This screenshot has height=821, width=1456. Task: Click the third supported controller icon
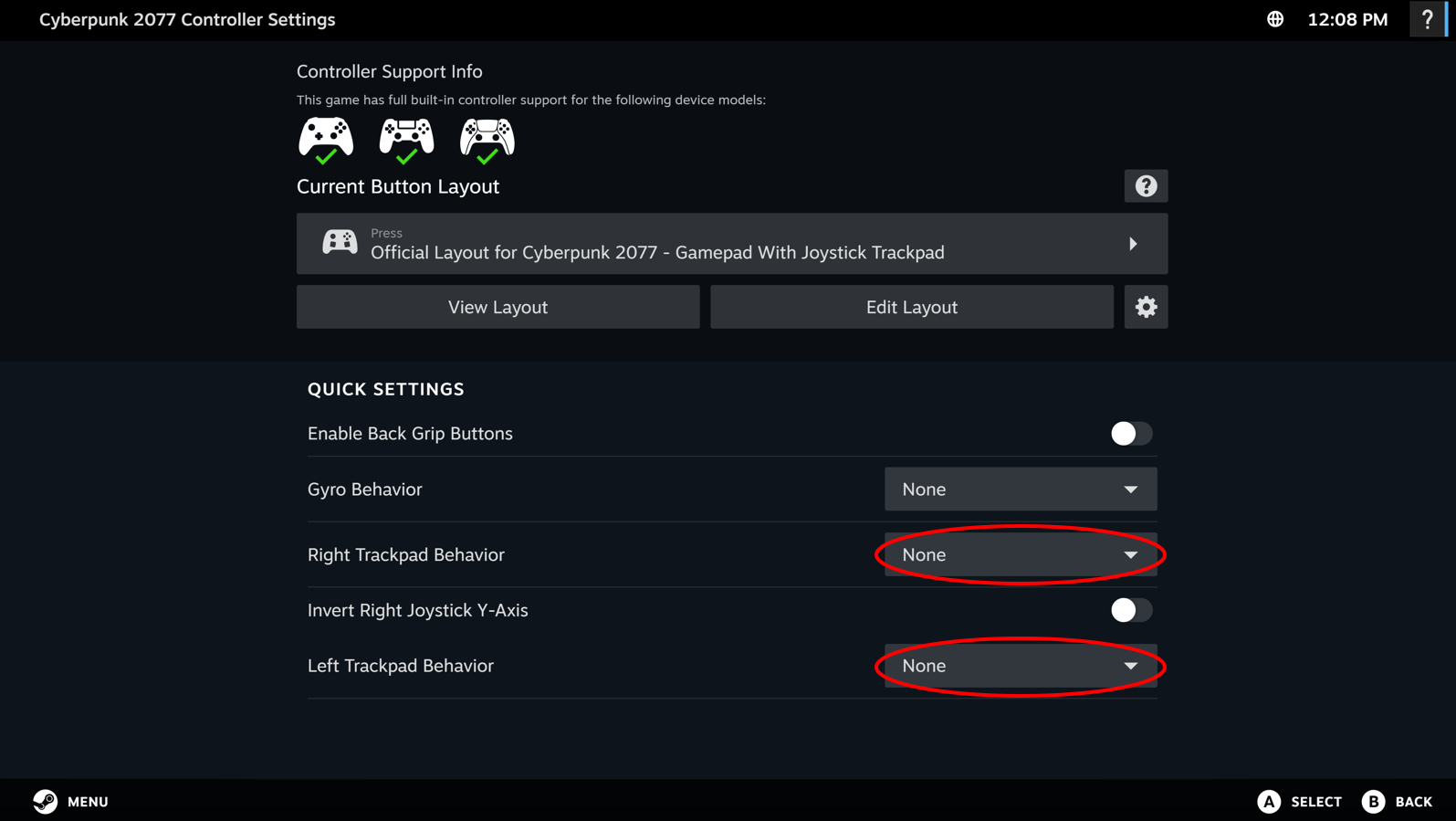(487, 141)
